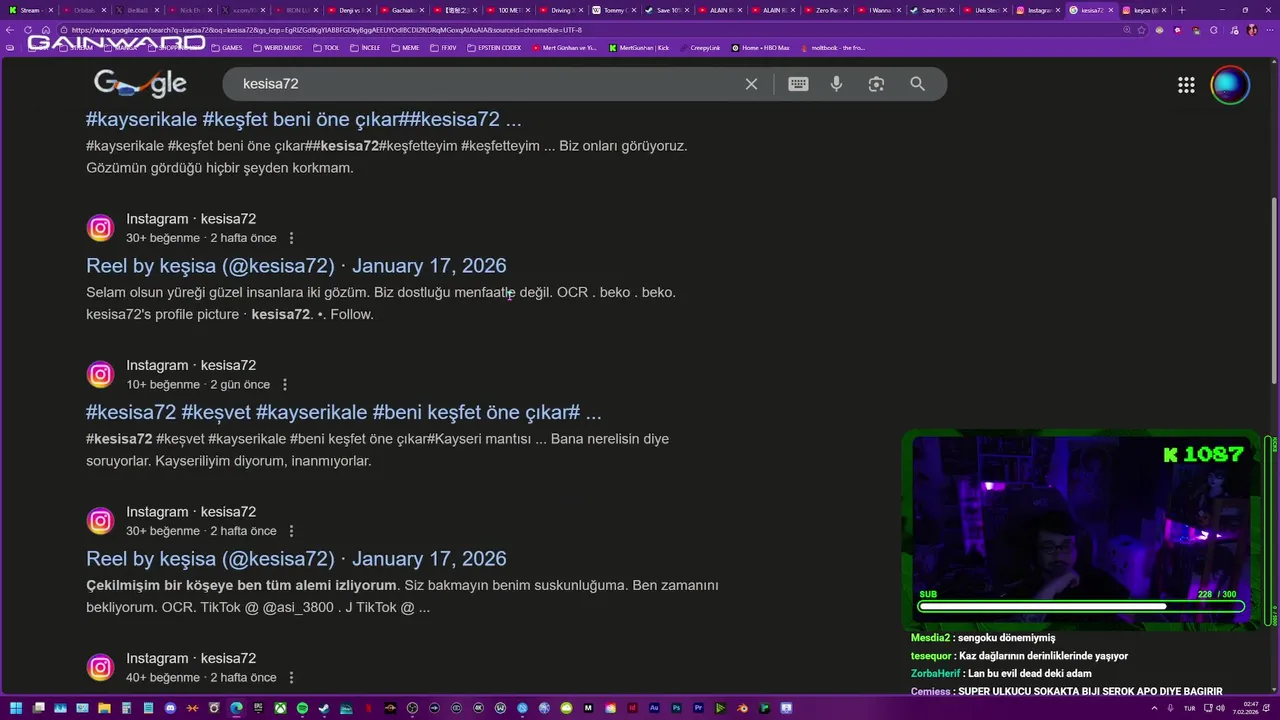The image size is (1280, 720).
Task: Open volume control in the system tray
Action: (1220, 708)
